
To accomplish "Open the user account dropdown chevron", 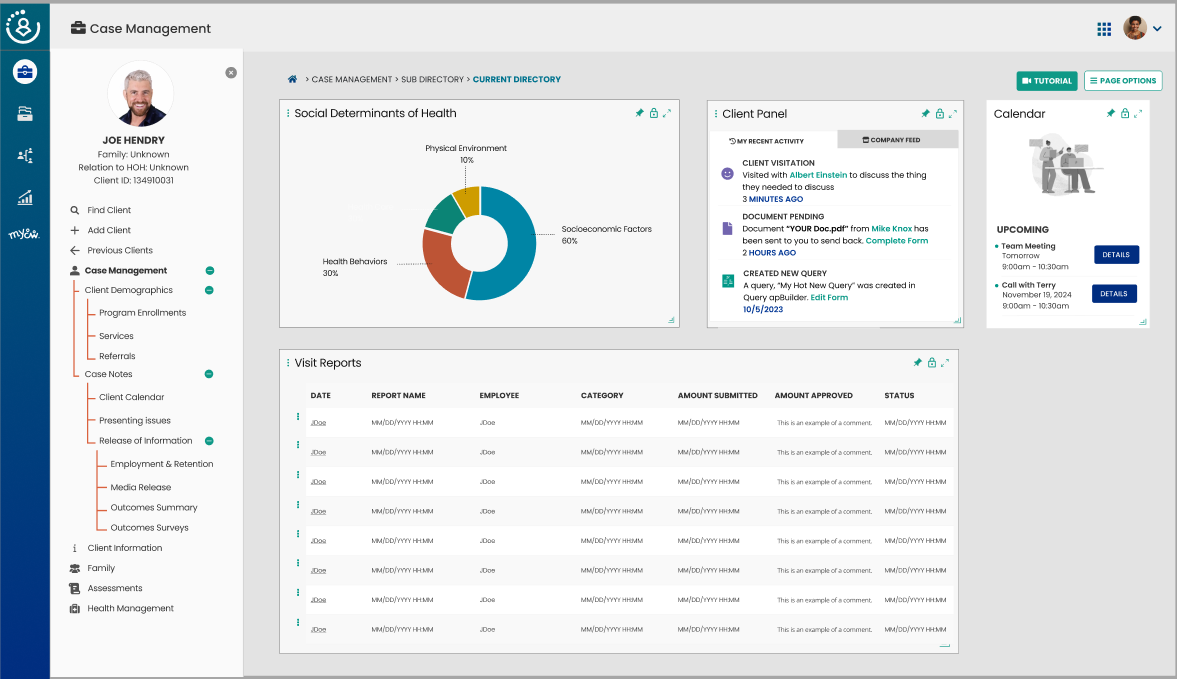I will [1157, 29].
